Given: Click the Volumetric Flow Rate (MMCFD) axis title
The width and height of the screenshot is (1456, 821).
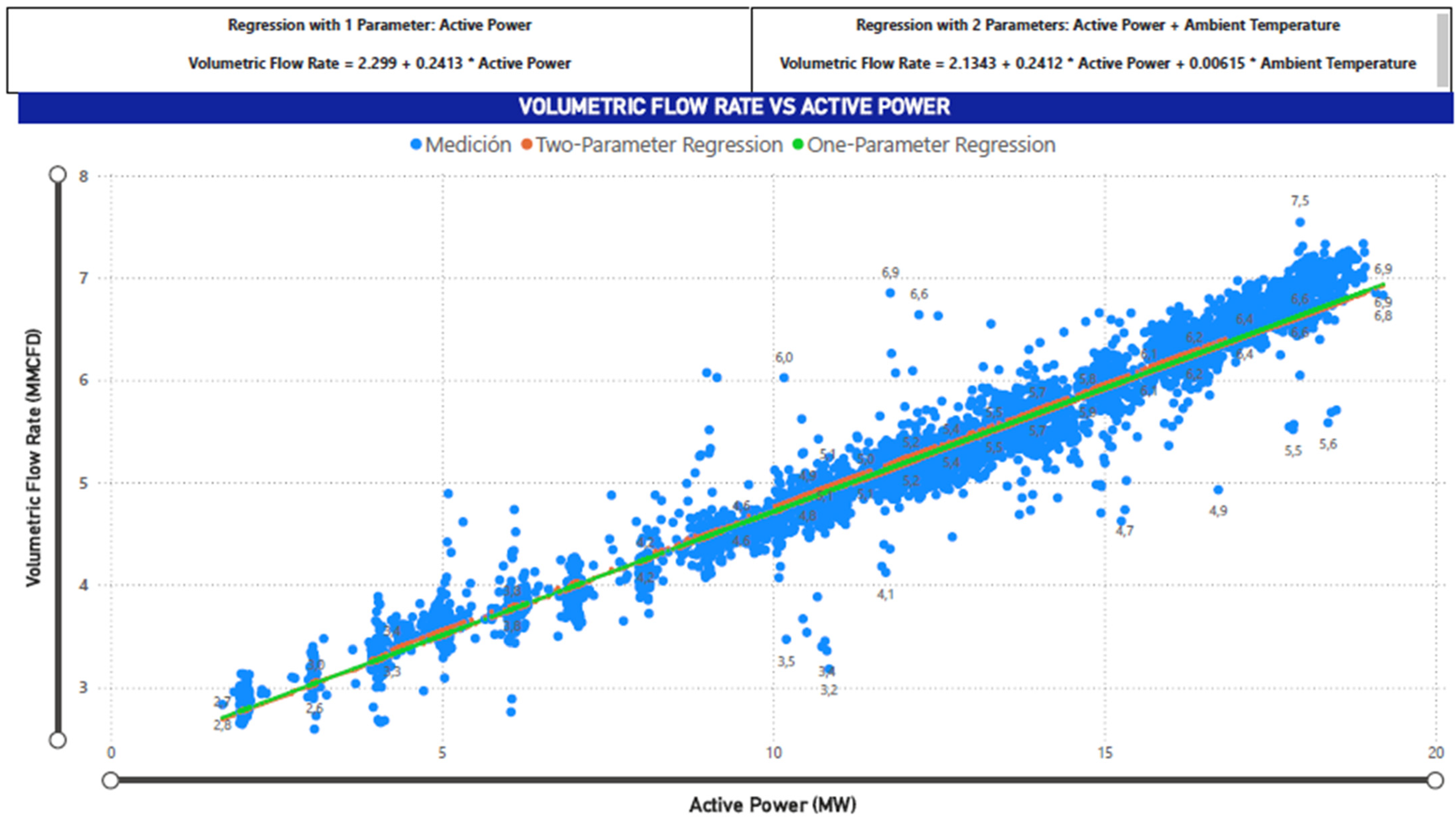Looking at the screenshot, I should [x=33, y=458].
